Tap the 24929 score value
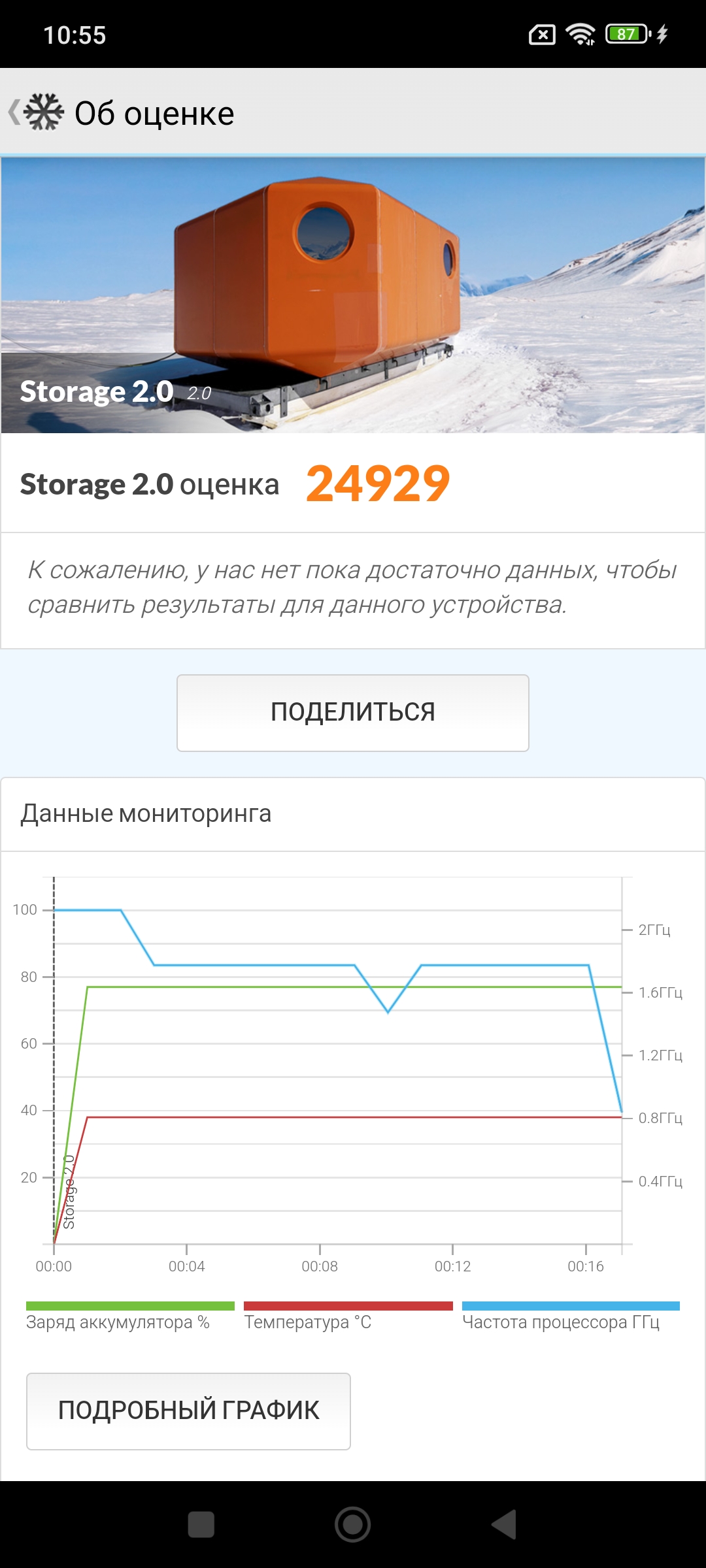The image size is (706, 1568). tap(378, 484)
